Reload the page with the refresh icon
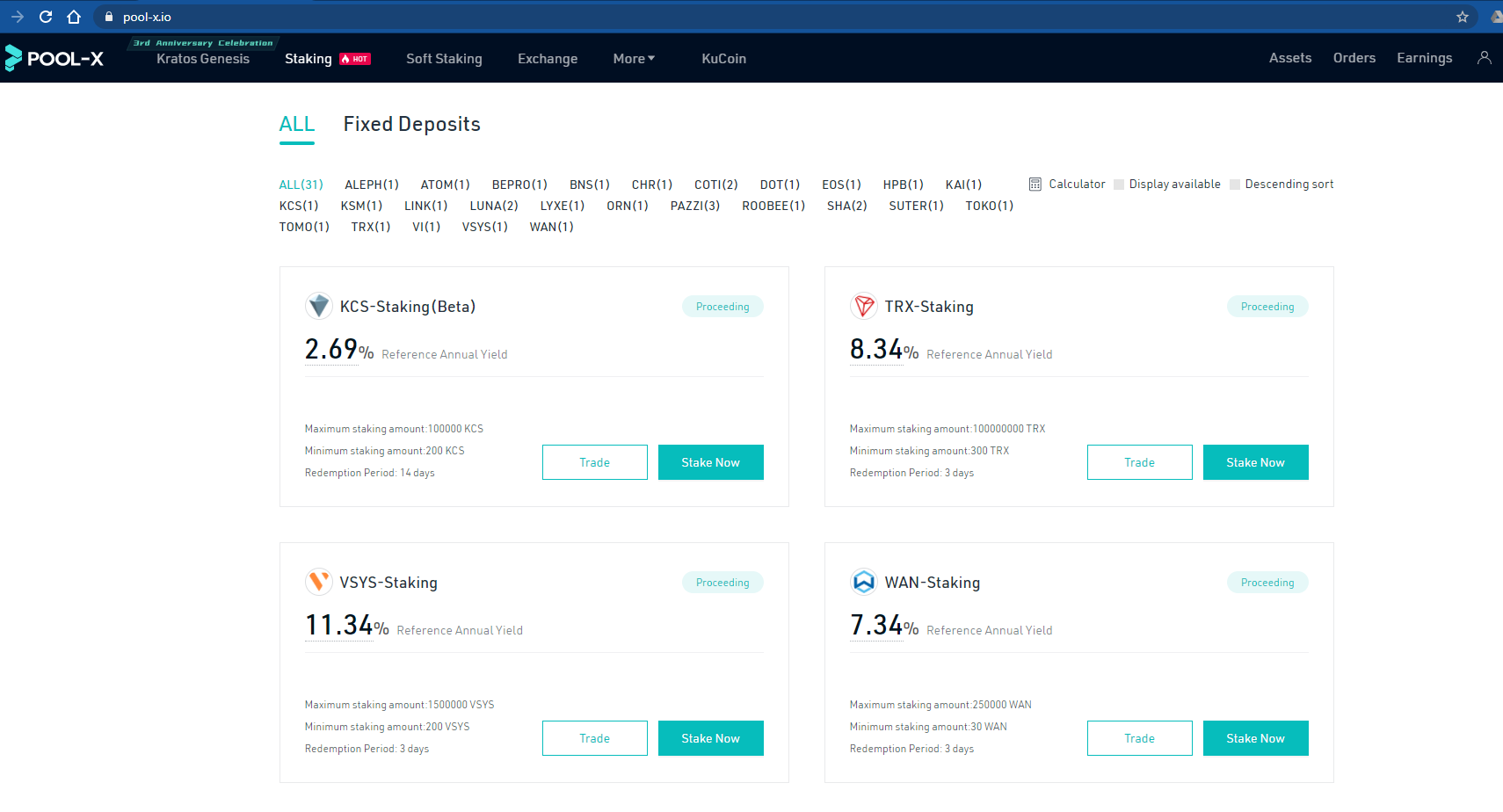This screenshot has width=1503, height=812. (46, 17)
